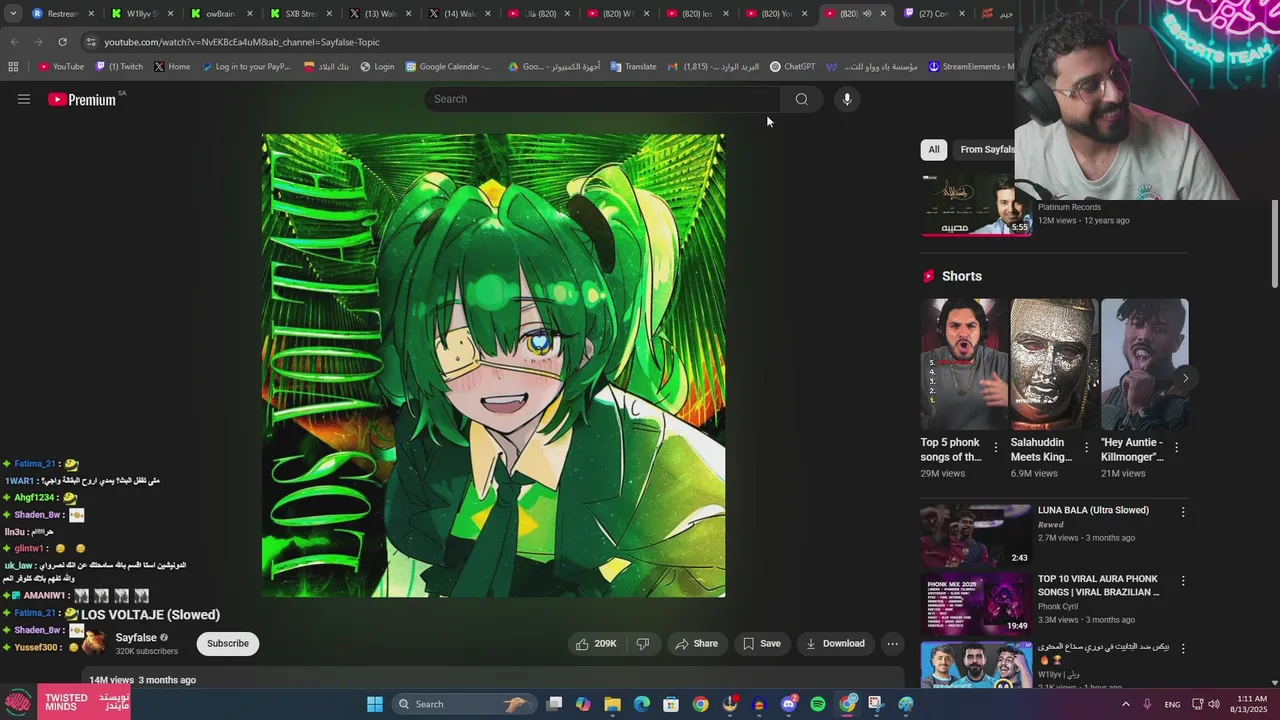Go back in browser history
This screenshot has width=1280, height=720.
[x=14, y=42]
